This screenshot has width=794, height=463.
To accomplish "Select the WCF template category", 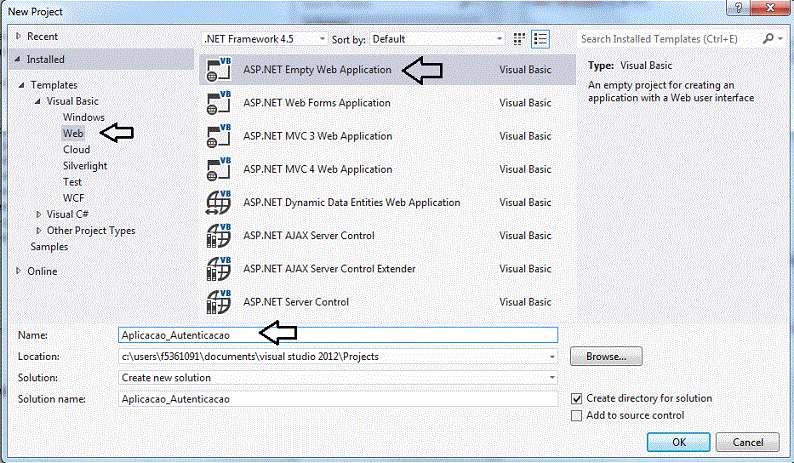I will (73, 198).
